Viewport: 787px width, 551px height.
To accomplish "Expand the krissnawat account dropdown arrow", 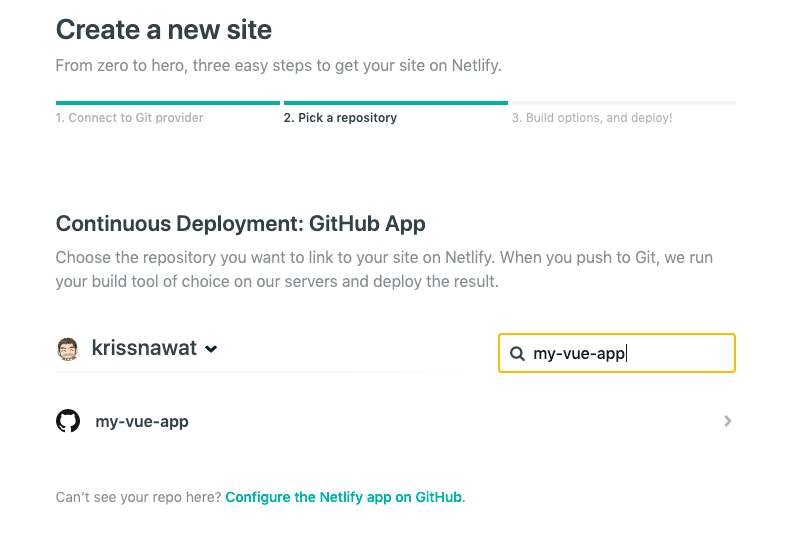I will (x=211, y=349).
